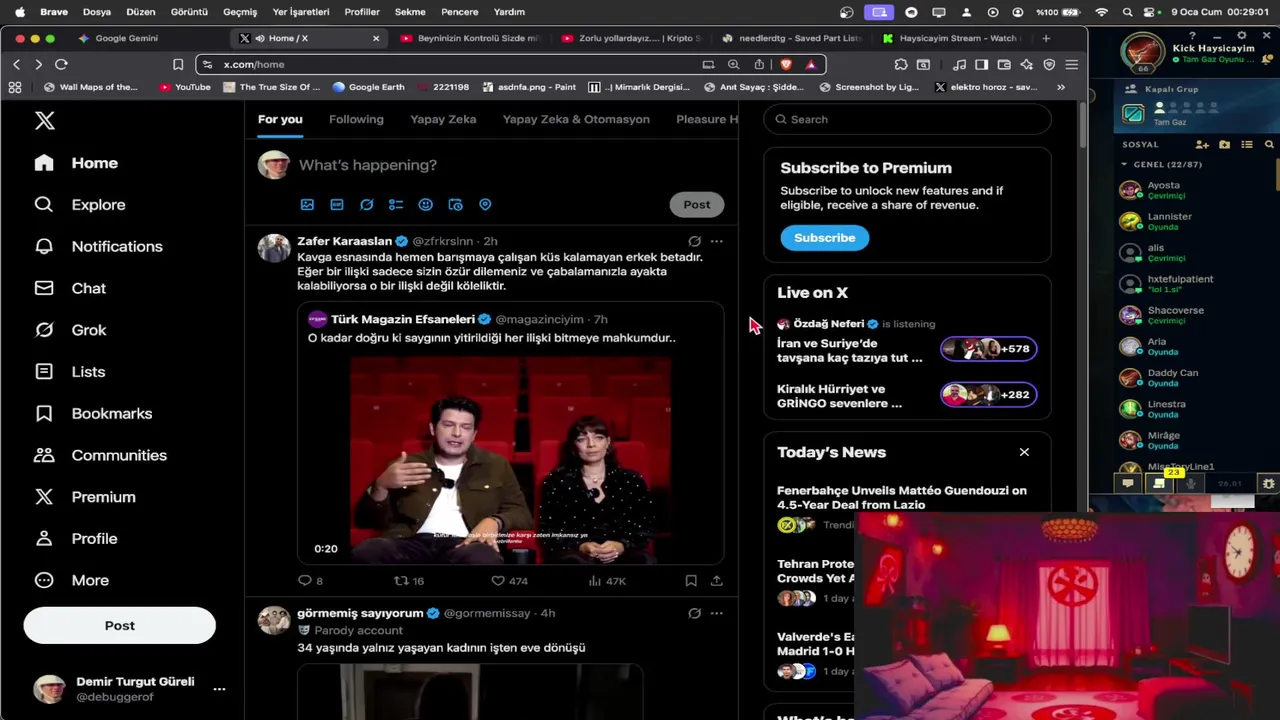Repost Zafer Karaaslan's post with 16 reposts
This screenshot has width=1280, height=720.
pyautogui.click(x=409, y=581)
